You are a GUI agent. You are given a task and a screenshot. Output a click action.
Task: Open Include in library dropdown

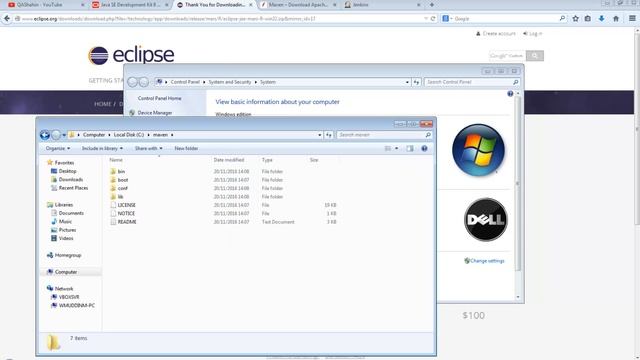click(x=102, y=149)
